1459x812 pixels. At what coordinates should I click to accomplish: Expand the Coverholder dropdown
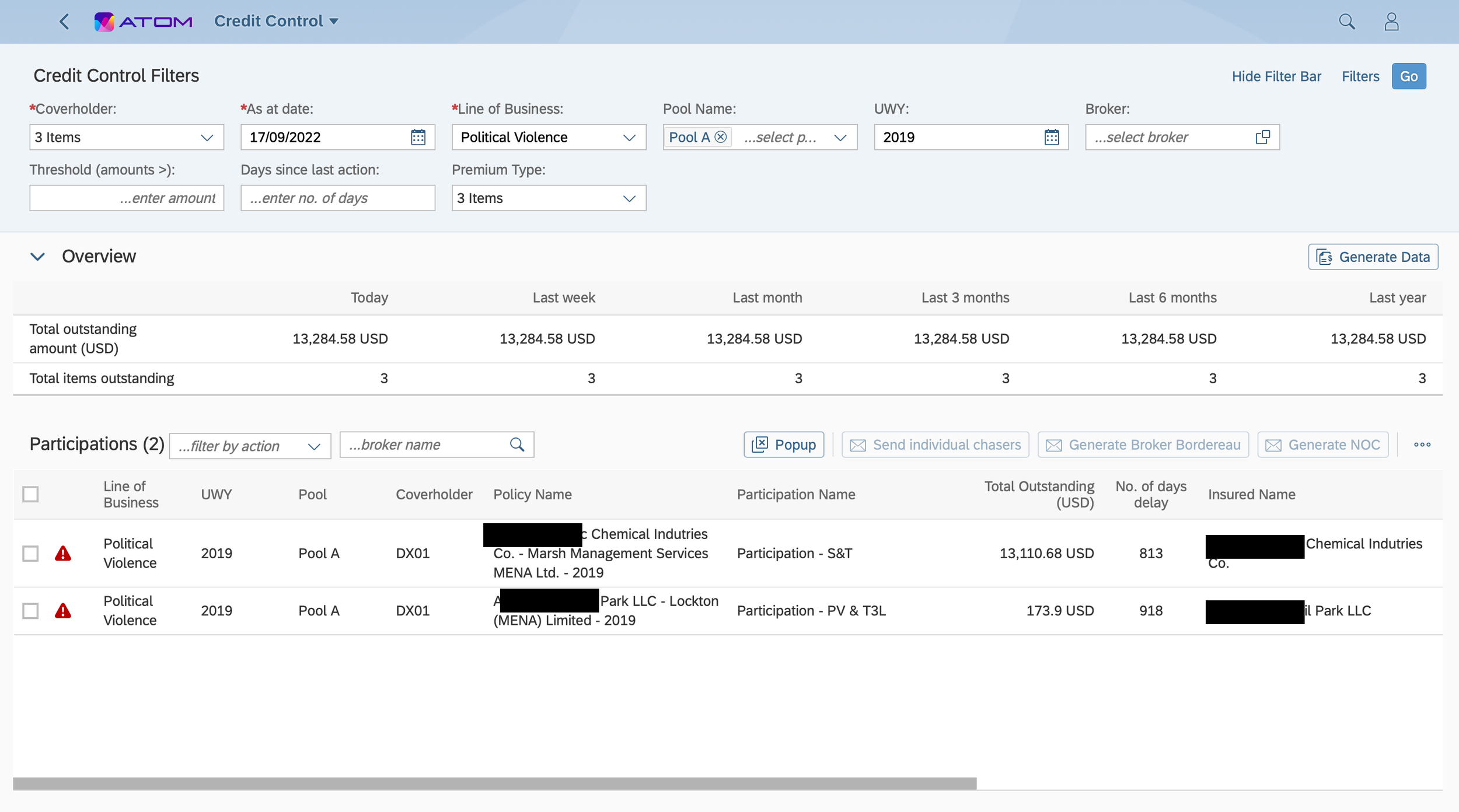click(x=207, y=138)
